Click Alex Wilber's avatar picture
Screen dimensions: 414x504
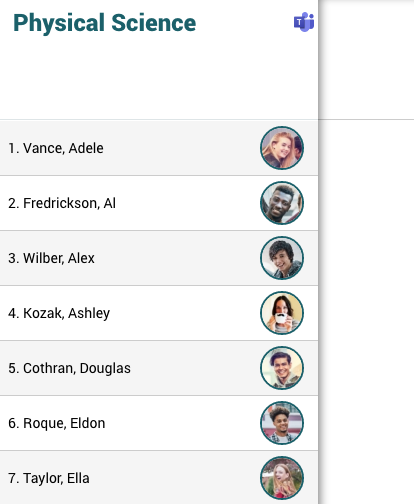[282, 258]
